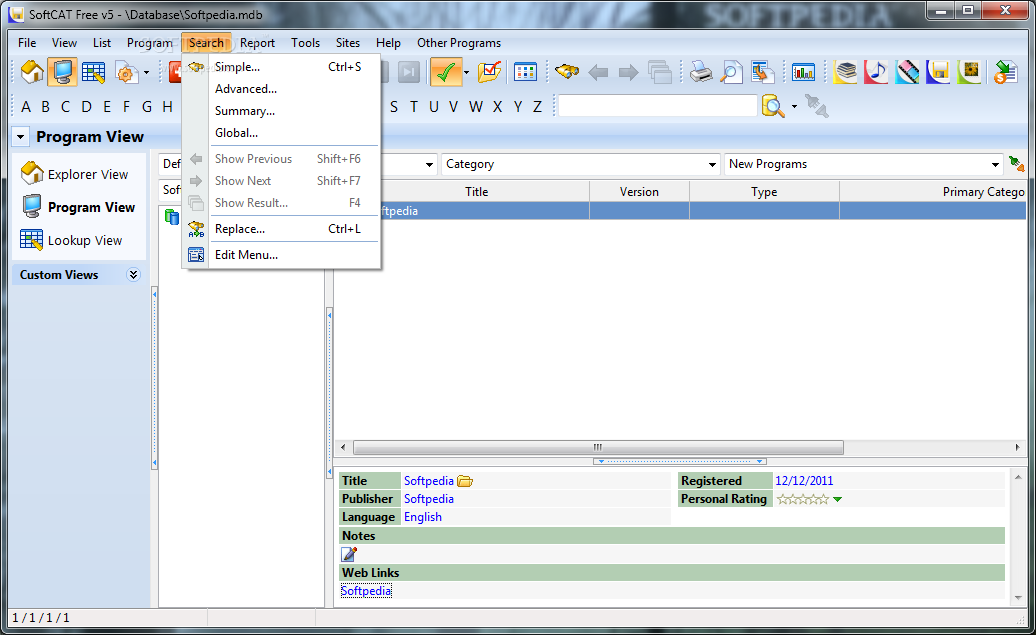Switch to Lookup View via the toolbar grid icon
The height and width of the screenshot is (635, 1036).
pyautogui.click(x=93, y=72)
